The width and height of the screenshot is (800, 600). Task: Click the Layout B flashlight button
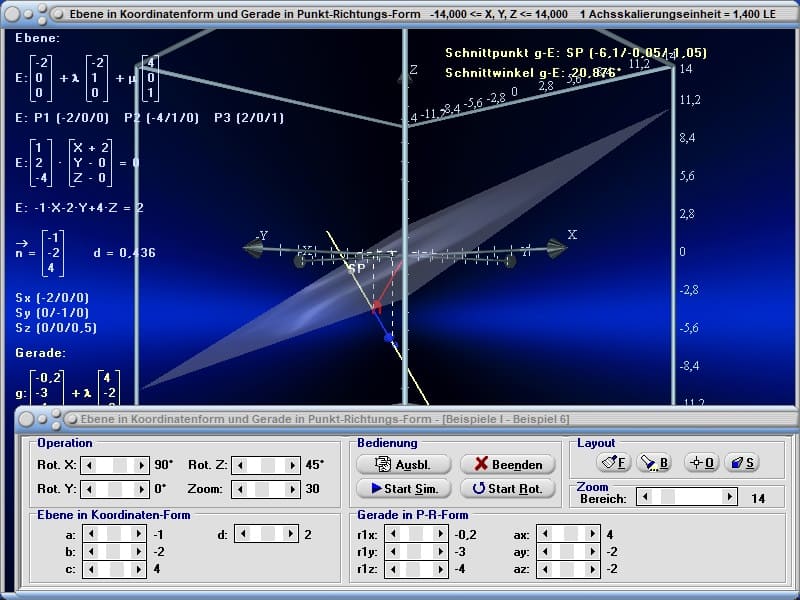pyautogui.click(x=655, y=463)
